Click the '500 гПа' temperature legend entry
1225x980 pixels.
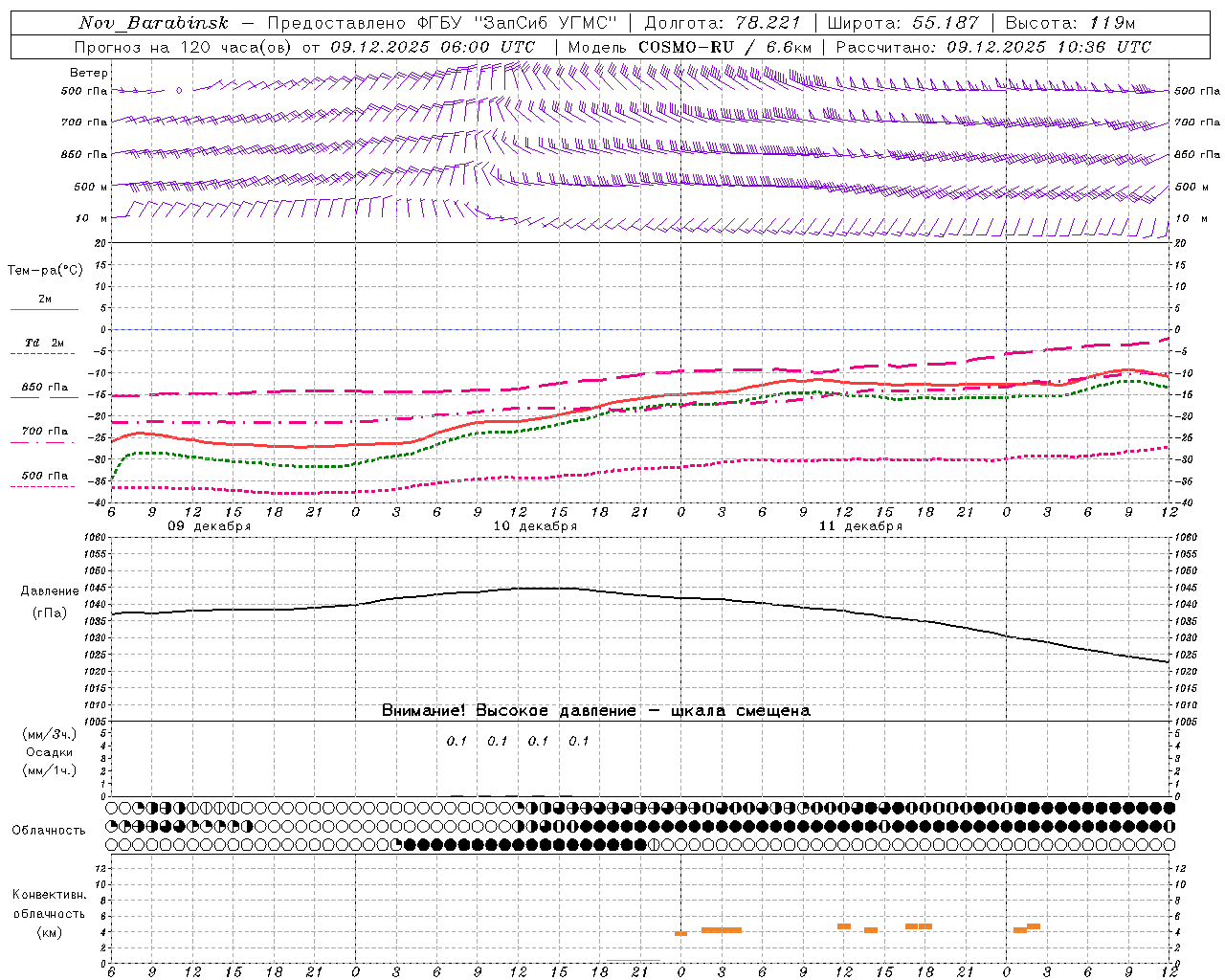[45, 476]
